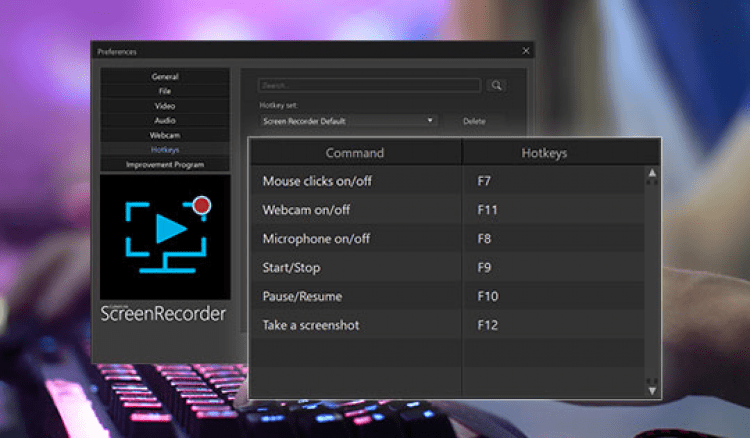750x438 pixels.
Task: Select the Mouse clicks on/off command row
Action: (355, 181)
